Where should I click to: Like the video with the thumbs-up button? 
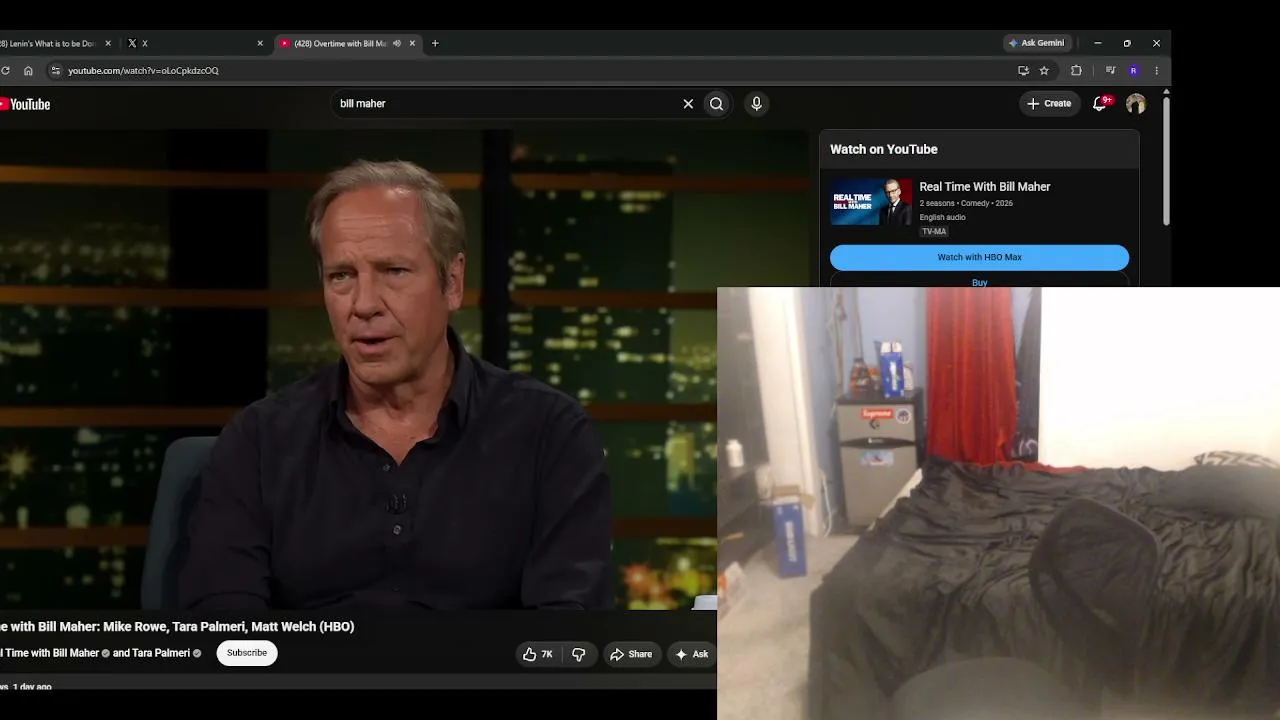click(537, 654)
